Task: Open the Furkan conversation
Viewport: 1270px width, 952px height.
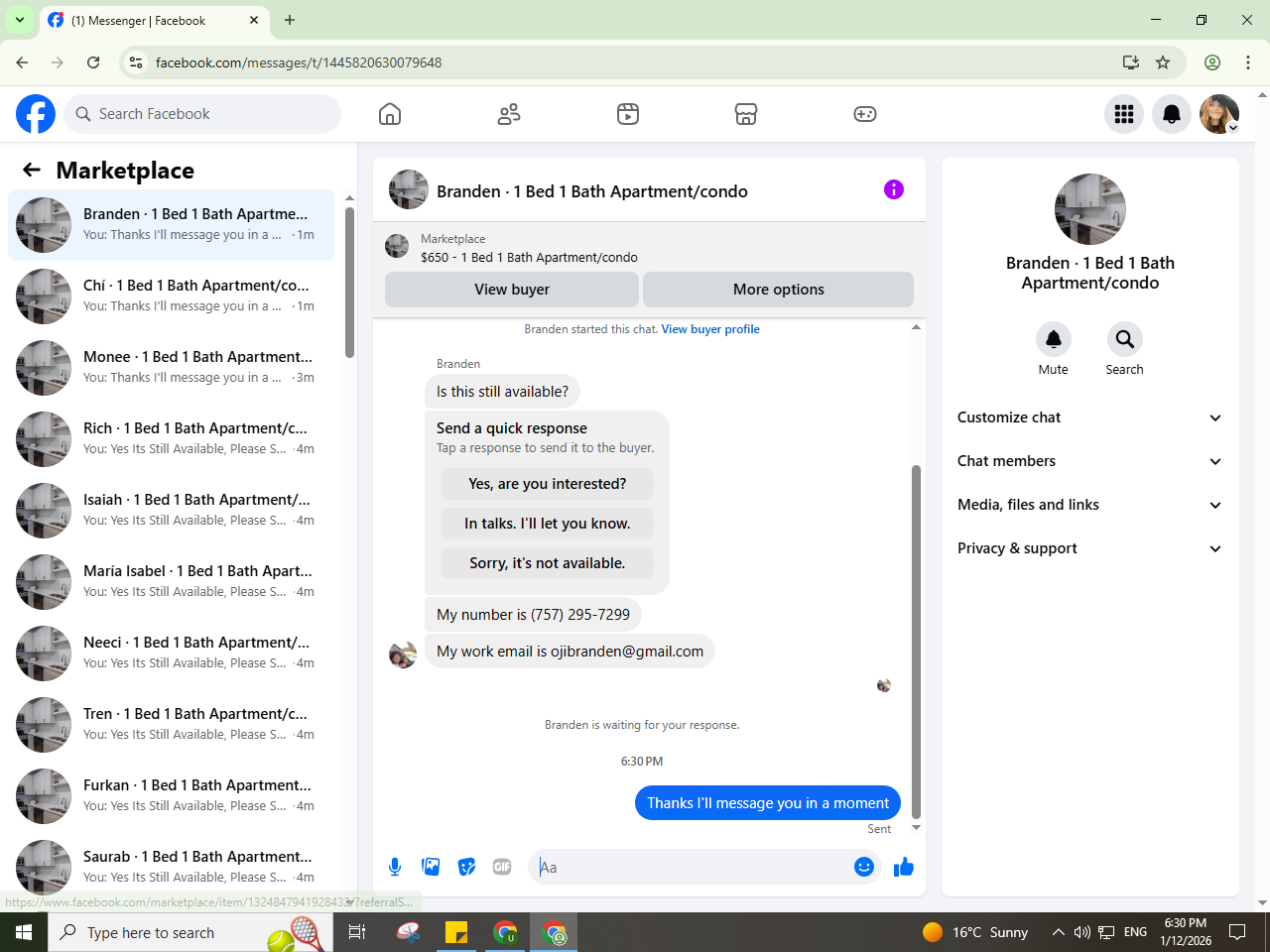Action: pyautogui.click(x=171, y=795)
